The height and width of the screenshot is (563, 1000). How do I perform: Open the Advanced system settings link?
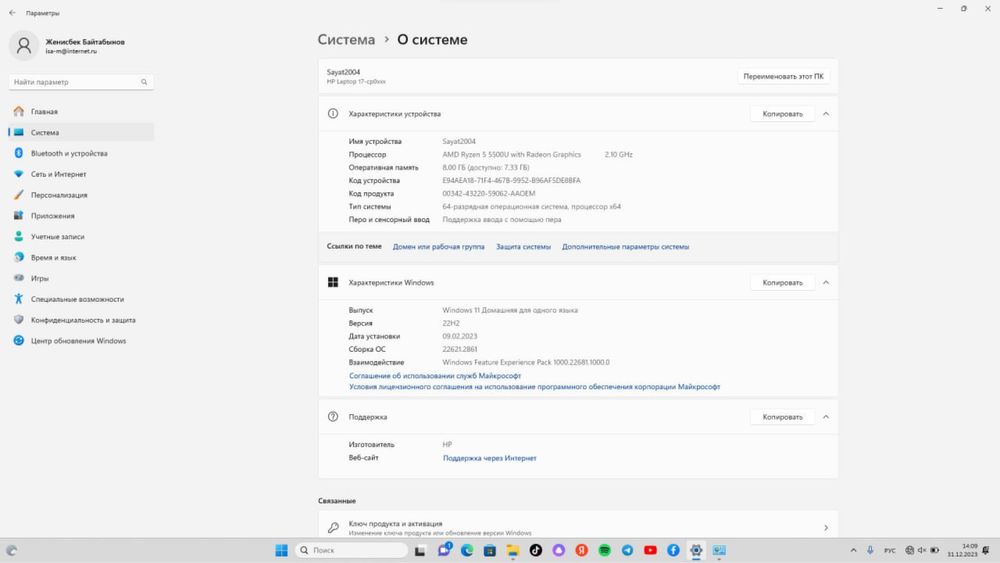click(x=625, y=246)
